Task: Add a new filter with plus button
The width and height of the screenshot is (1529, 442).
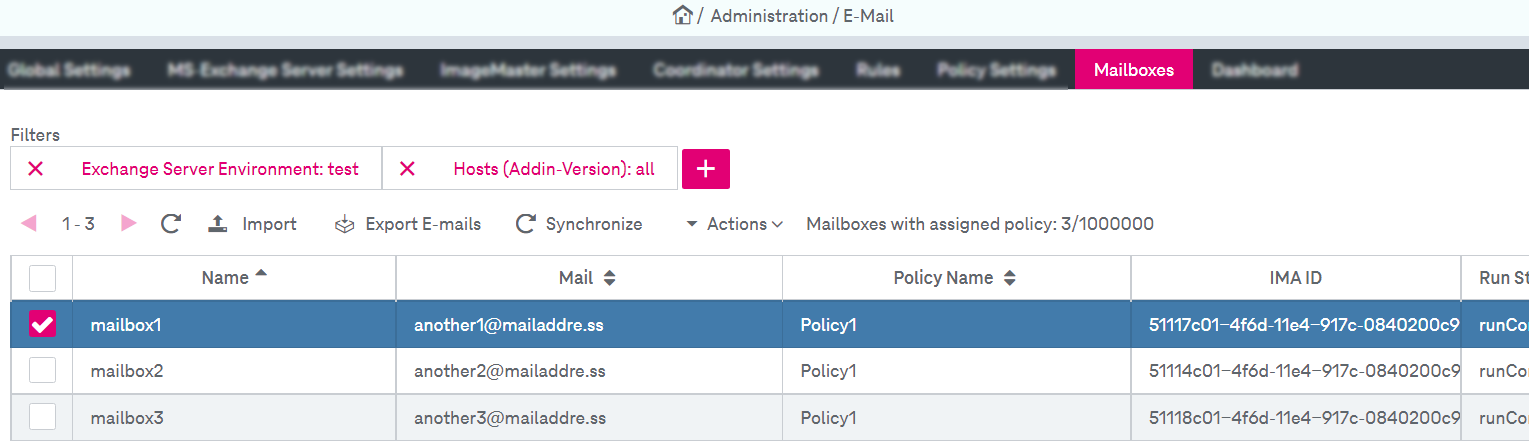Action: click(706, 169)
